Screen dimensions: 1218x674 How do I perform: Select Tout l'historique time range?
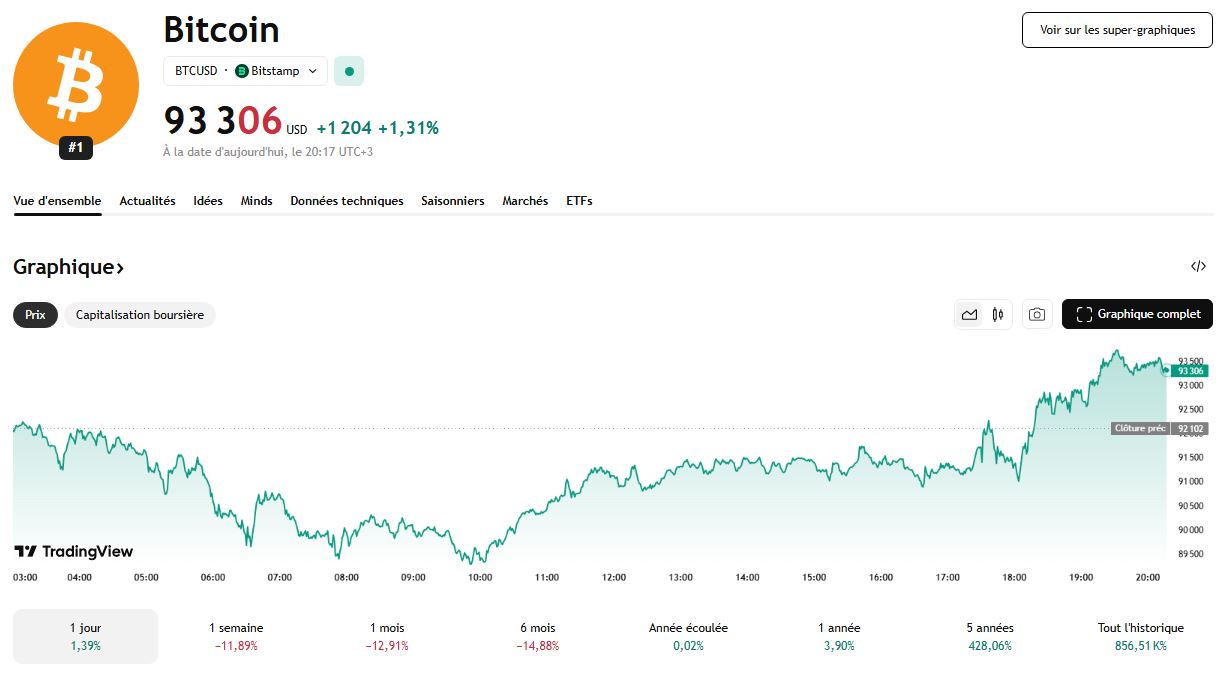[1140, 636]
